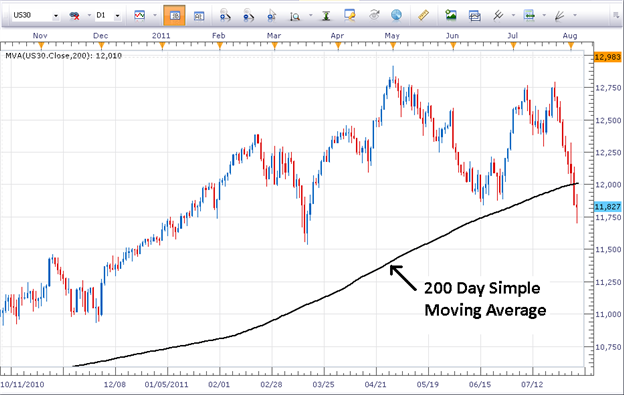Click the 10,750 price axis label
624x395 pixels.
[608, 347]
